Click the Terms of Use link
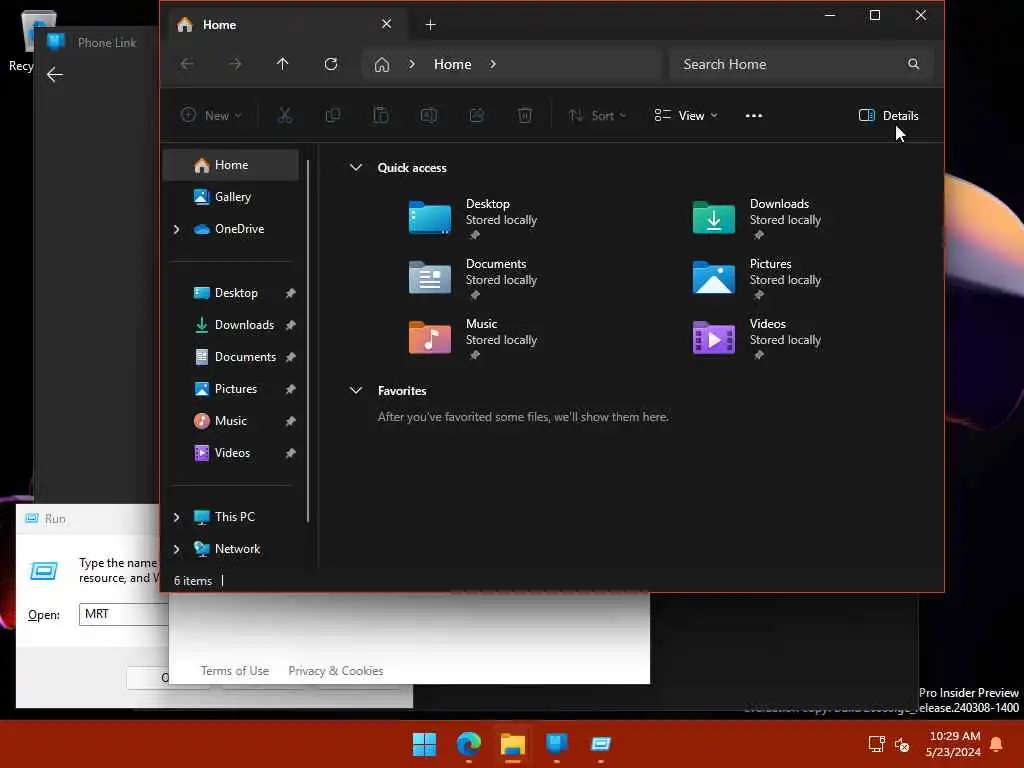The height and width of the screenshot is (768, 1024). click(x=235, y=671)
